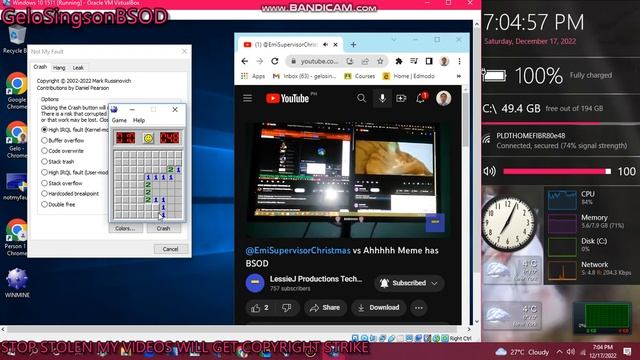Switch to Hang tab in Not My Fault
Image resolution: width=640 pixels, height=360 pixels.
point(59,68)
